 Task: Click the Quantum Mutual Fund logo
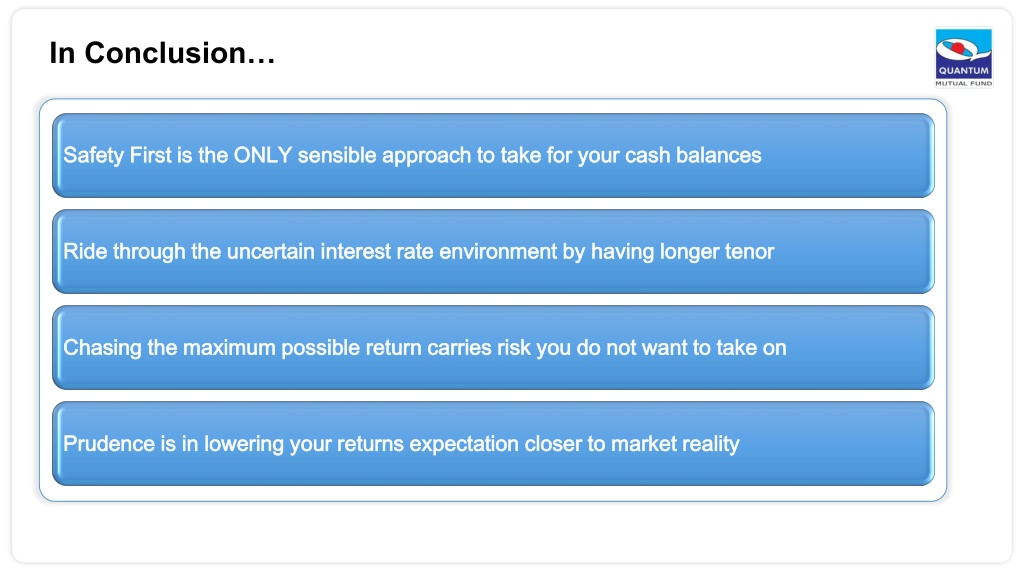coord(963,57)
